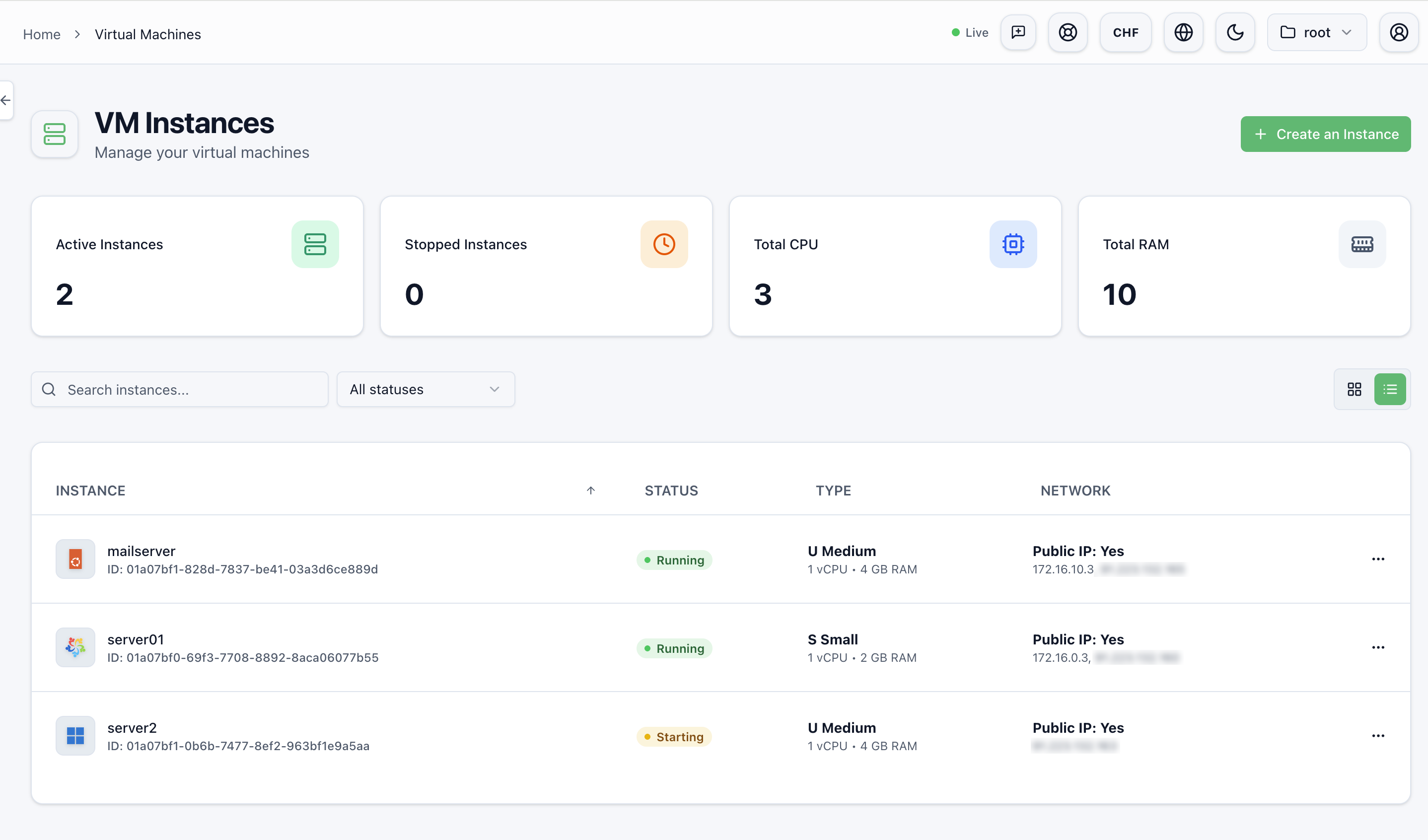
Task: Collapse sidebar with the left arrow
Action: coord(6,100)
